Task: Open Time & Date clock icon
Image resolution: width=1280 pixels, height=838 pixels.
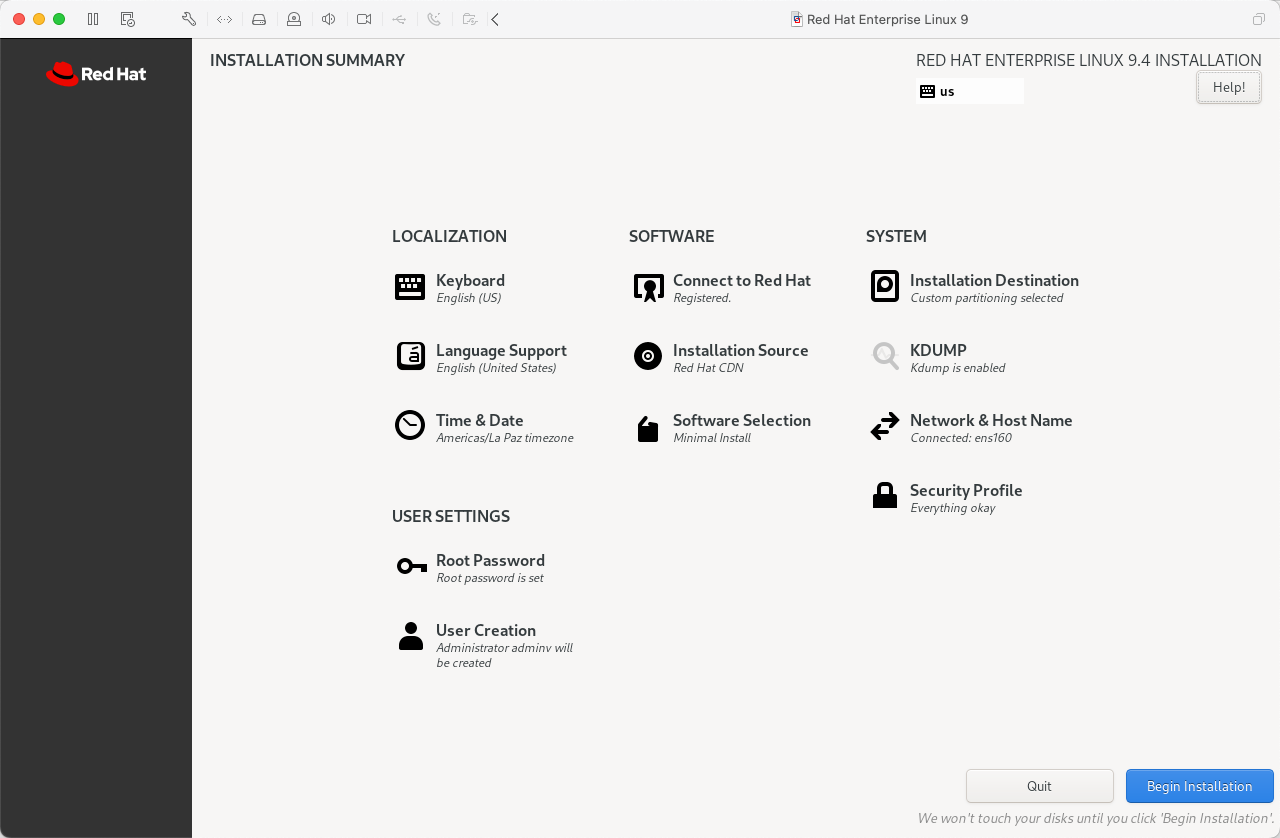Action: (410, 426)
